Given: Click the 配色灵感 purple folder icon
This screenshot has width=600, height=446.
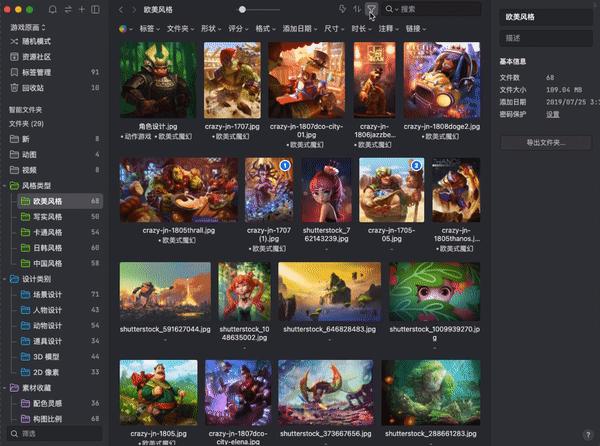Looking at the screenshot, I should [25, 403].
